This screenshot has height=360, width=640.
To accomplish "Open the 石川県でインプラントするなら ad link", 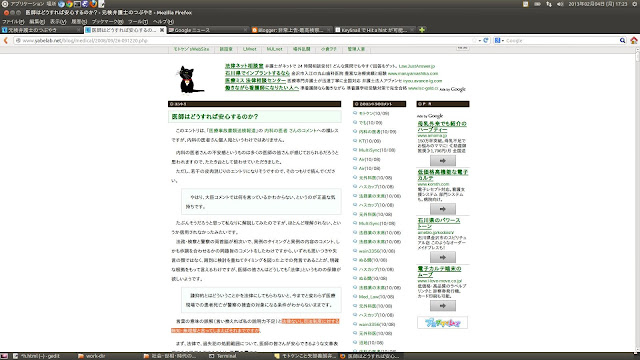I will (257, 73).
